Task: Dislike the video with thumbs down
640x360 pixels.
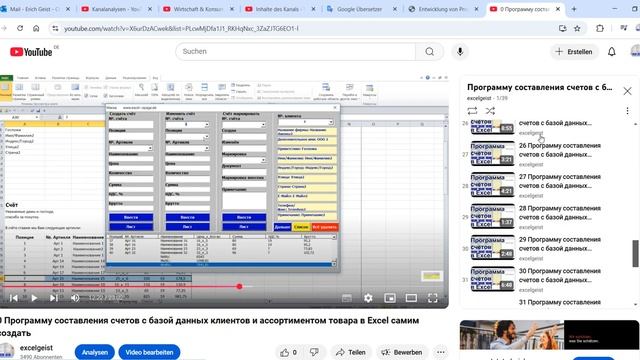Action: pyautogui.click(x=314, y=352)
